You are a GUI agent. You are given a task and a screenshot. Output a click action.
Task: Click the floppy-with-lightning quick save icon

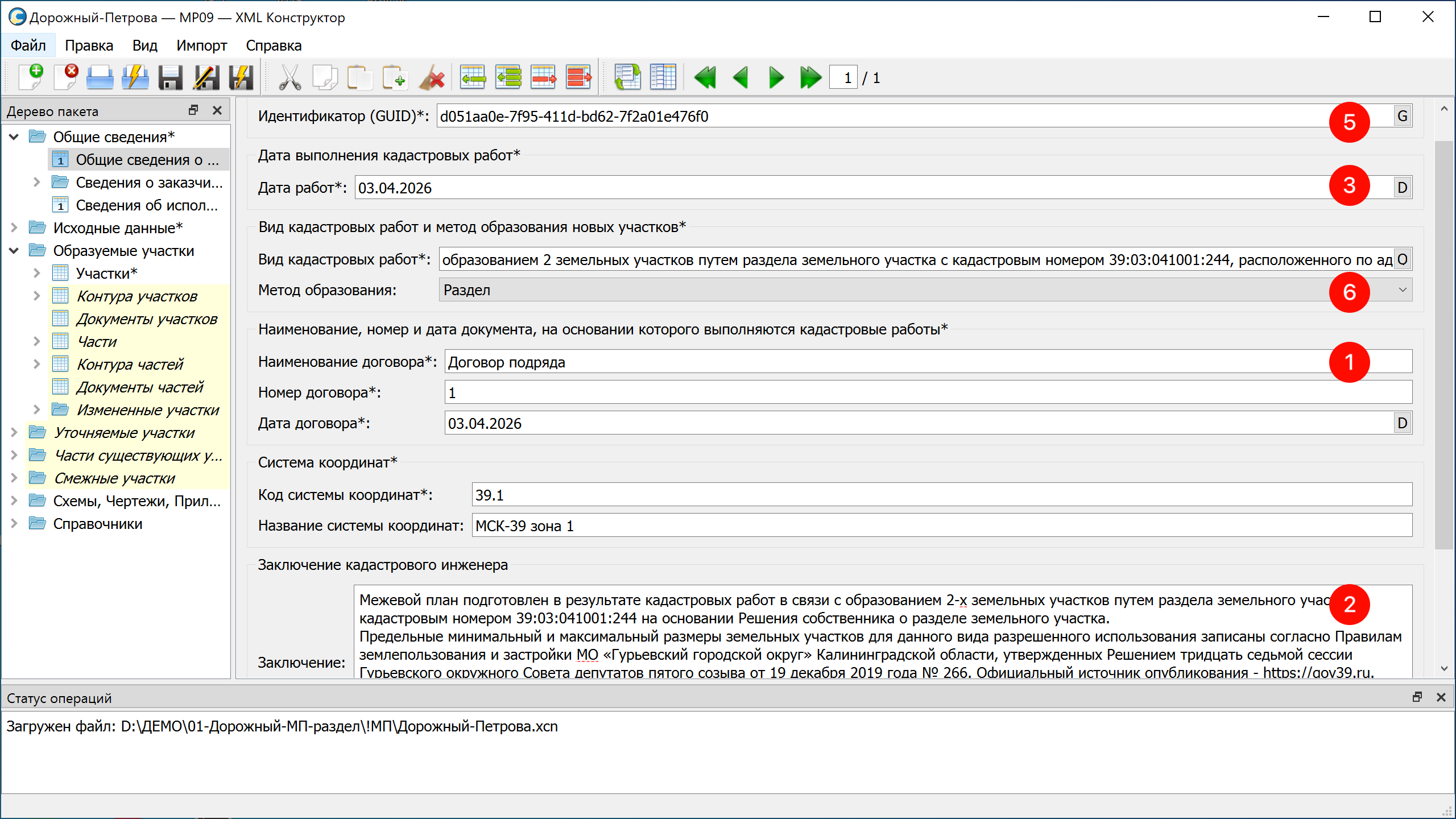pyautogui.click(x=241, y=77)
